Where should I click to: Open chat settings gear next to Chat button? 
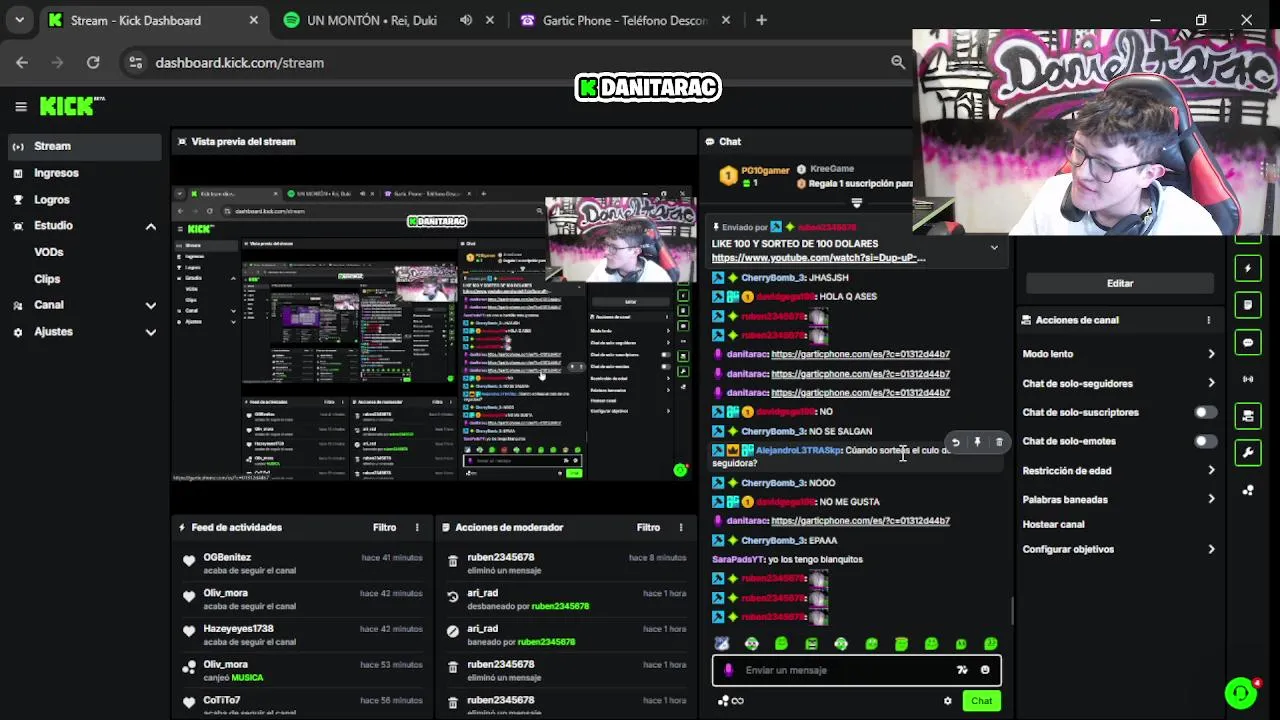pyautogui.click(x=948, y=701)
